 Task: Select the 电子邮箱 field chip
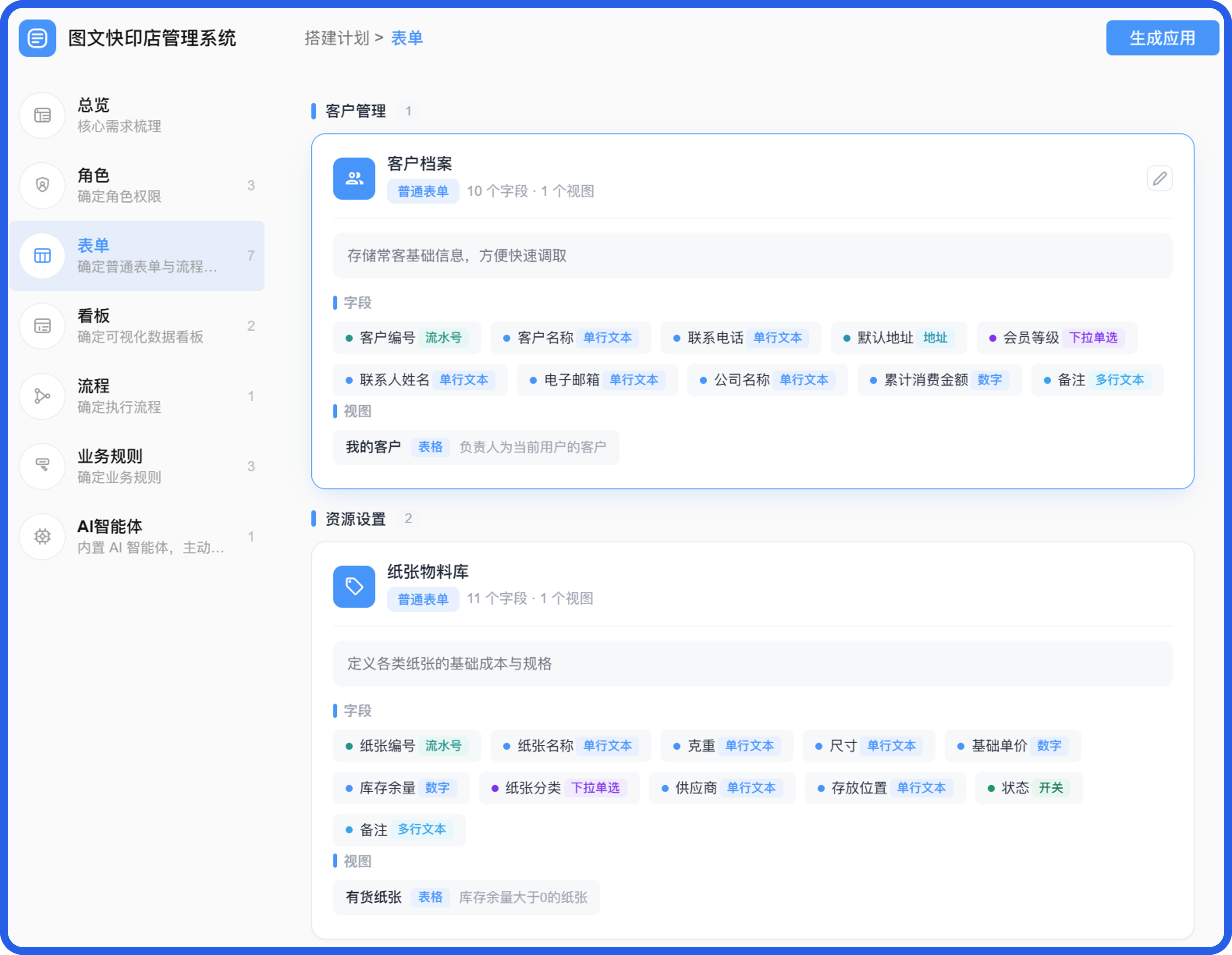click(x=597, y=380)
